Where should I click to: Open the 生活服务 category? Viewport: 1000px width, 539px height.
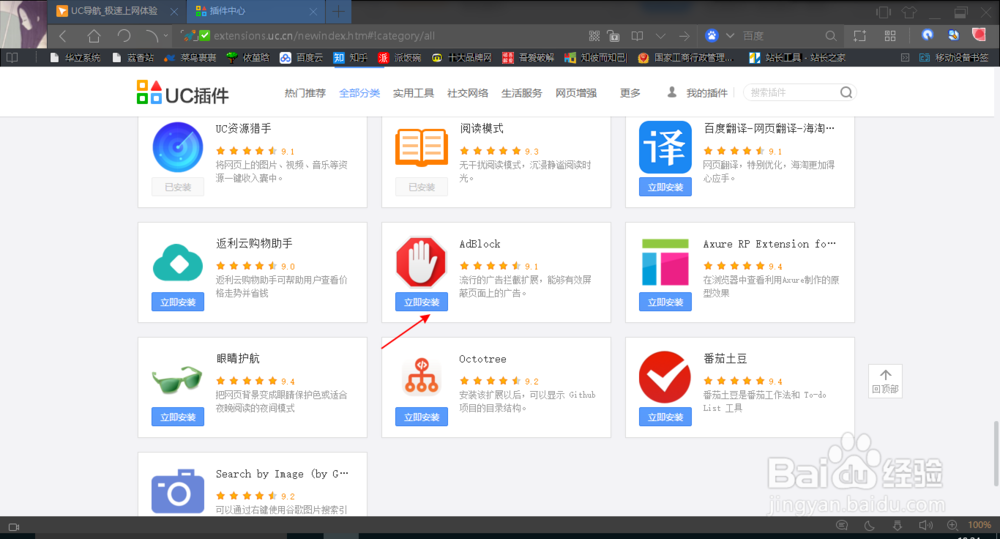(522, 93)
